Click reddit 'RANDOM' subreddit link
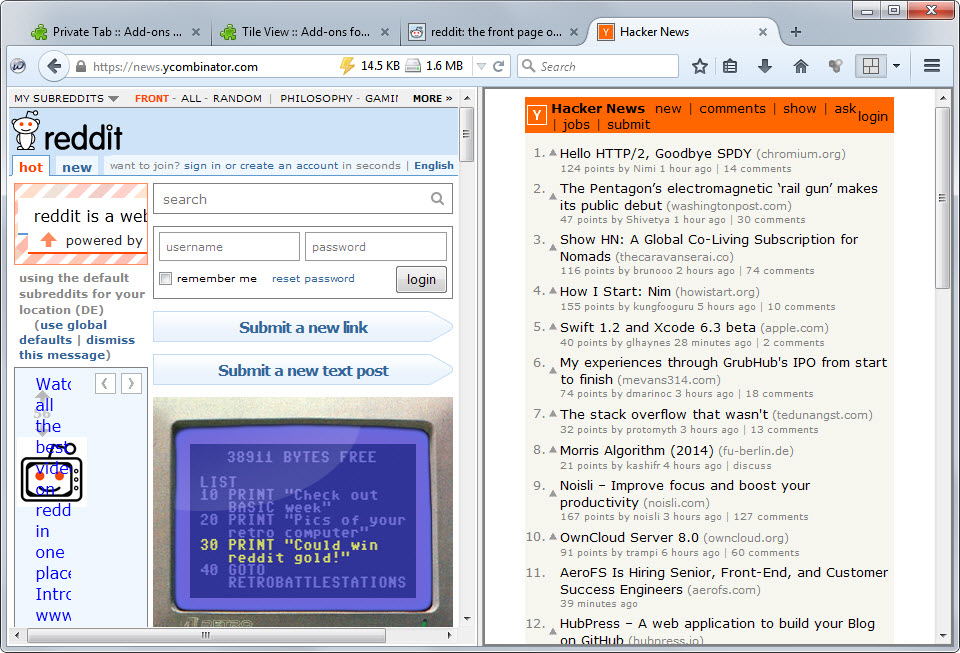The width and height of the screenshot is (960, 653). [x=237, y=98]
